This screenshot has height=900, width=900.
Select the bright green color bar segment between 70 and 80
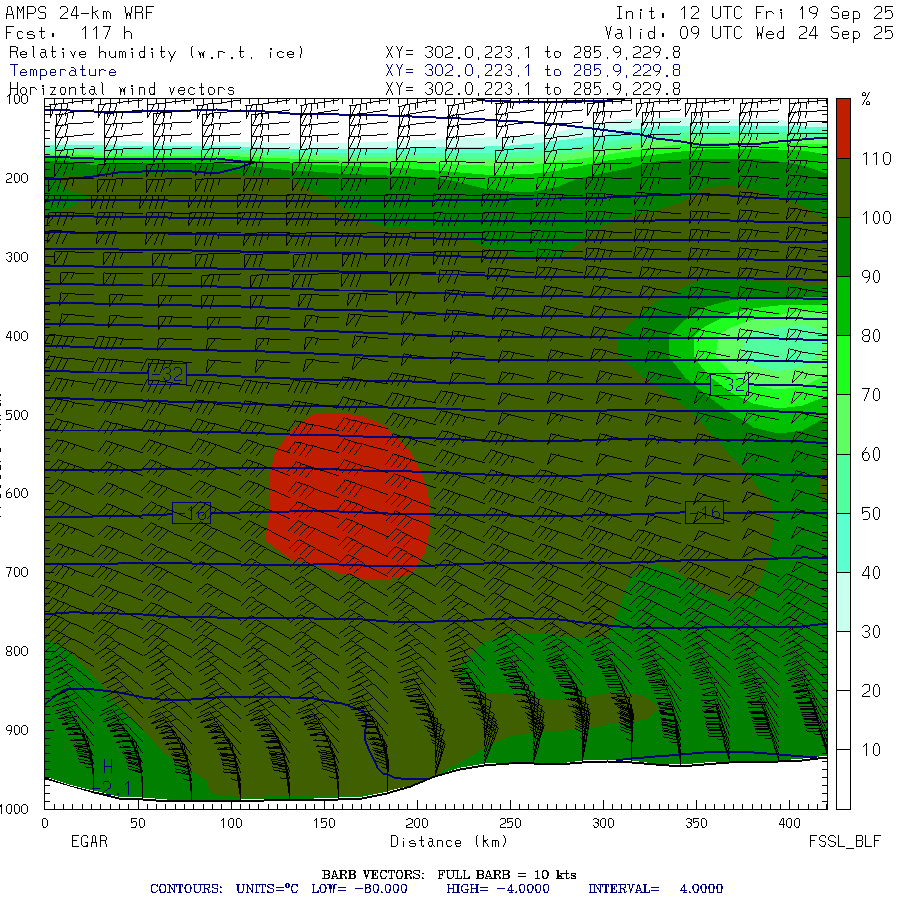843,365
